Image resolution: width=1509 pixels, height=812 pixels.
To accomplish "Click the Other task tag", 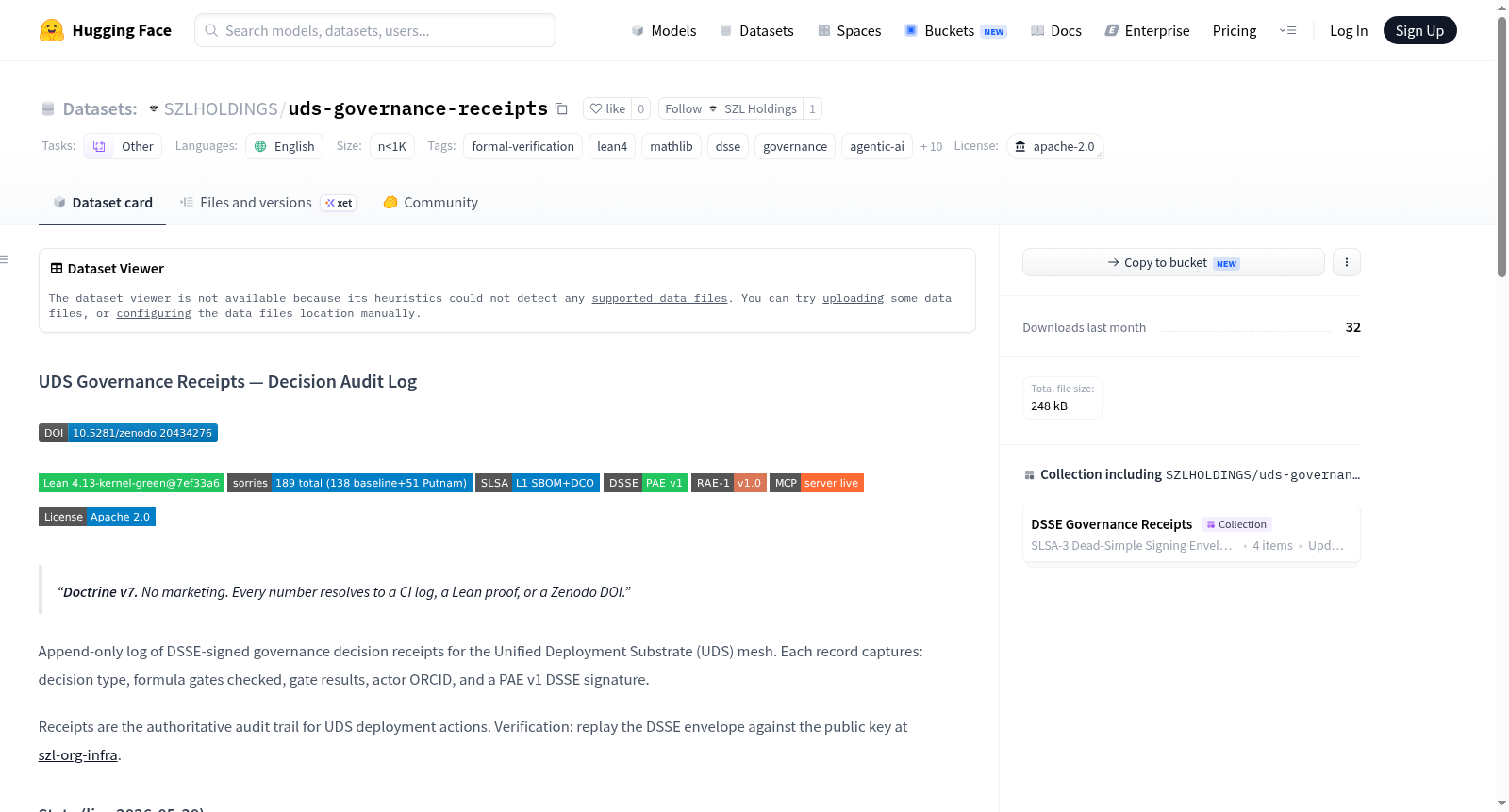I will tap(123, 146).
